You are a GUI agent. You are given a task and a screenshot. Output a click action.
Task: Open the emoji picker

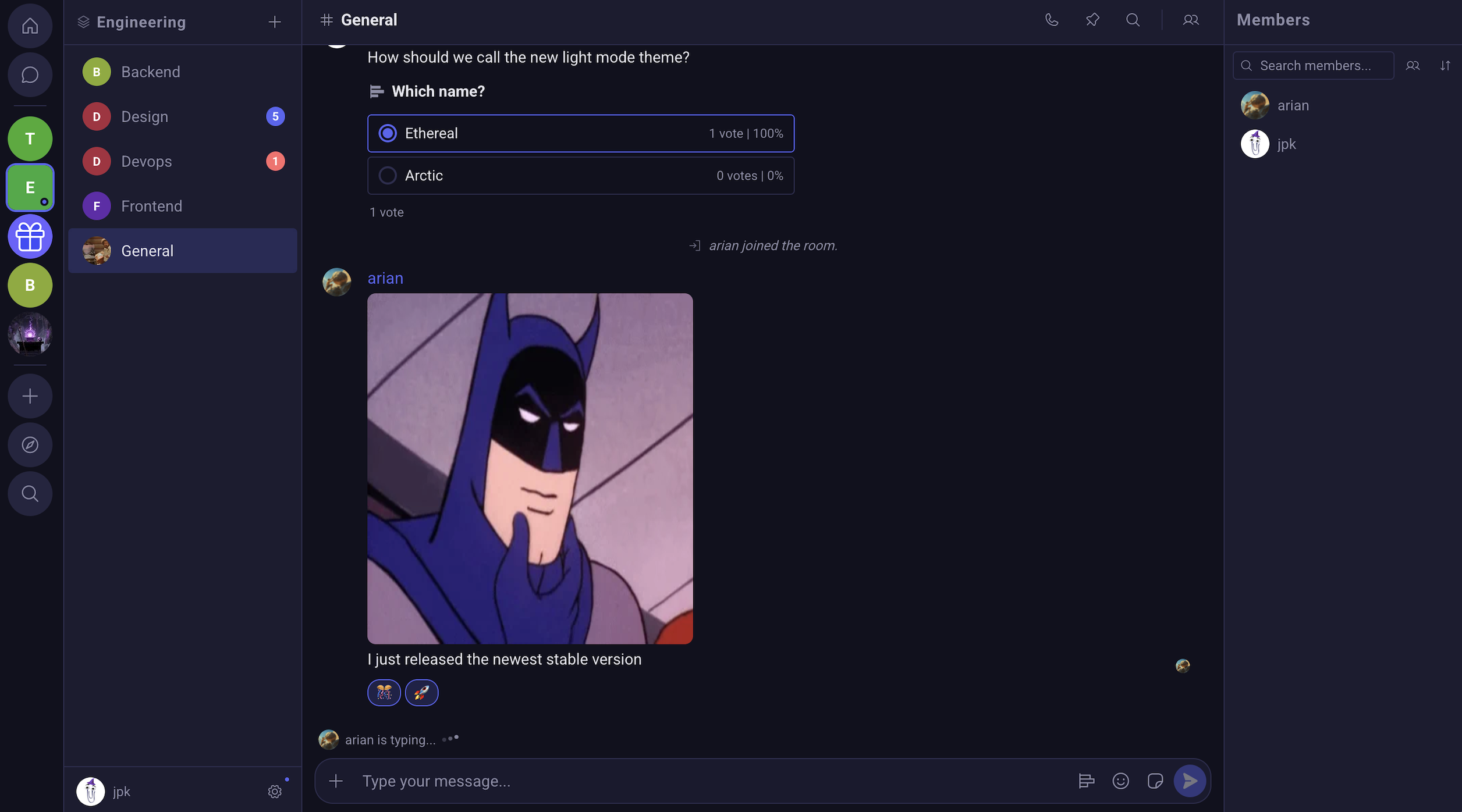pos(1120,781)
